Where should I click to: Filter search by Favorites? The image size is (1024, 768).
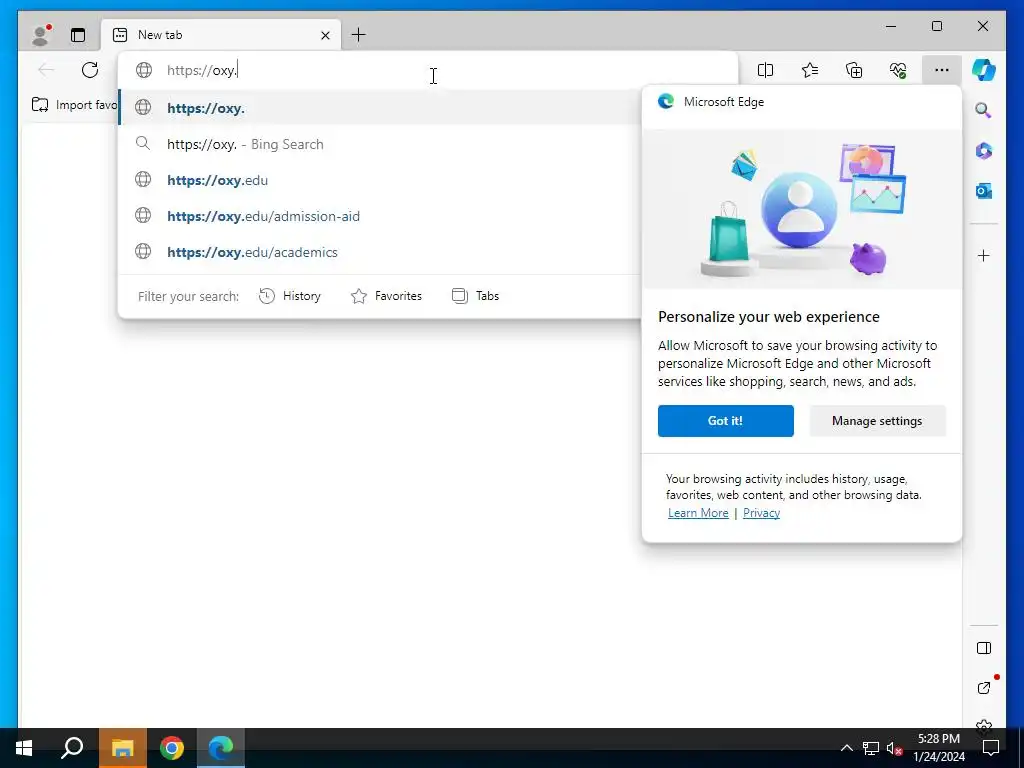point(386,296)
